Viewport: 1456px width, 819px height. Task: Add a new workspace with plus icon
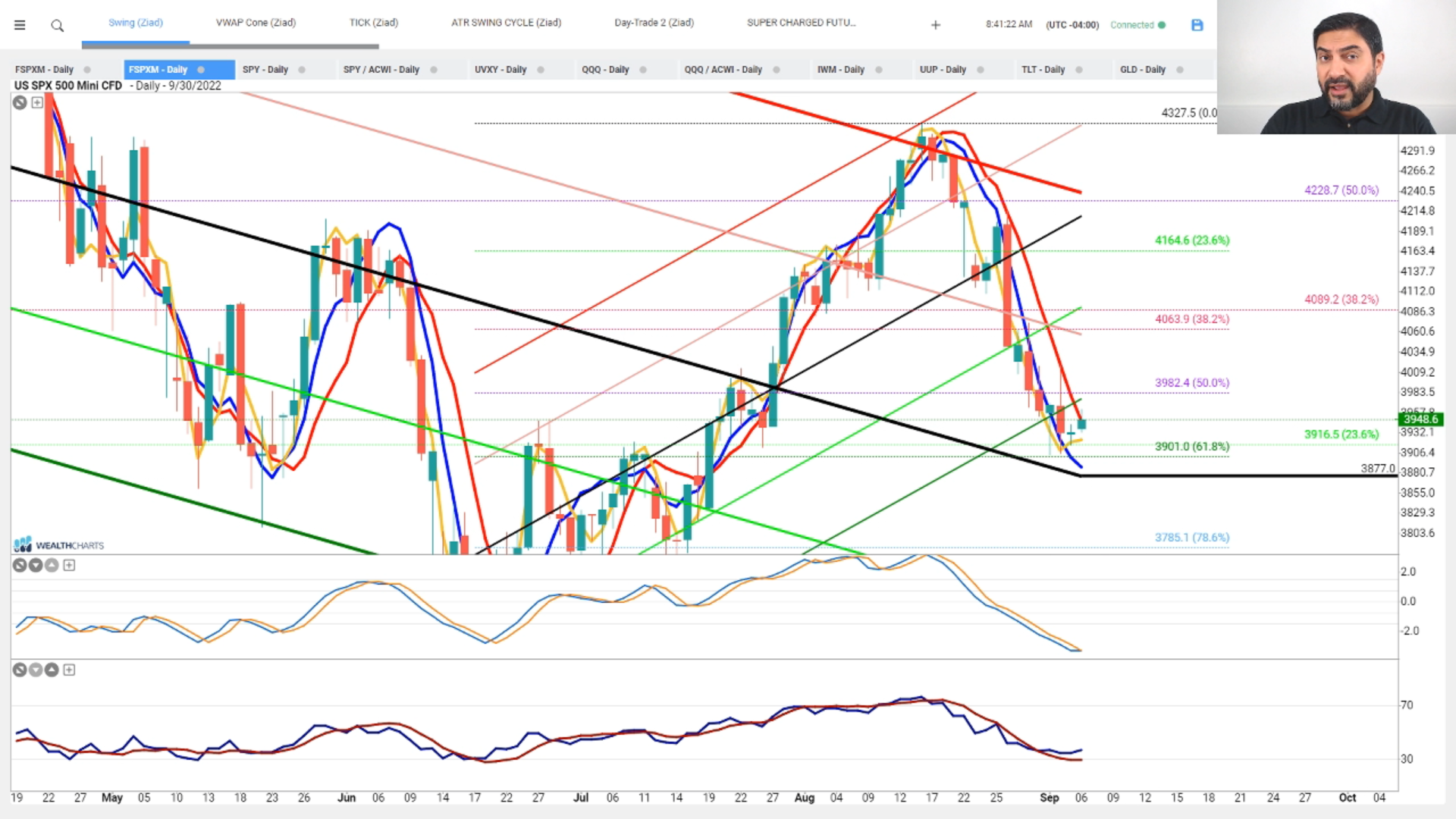point(936,25)
